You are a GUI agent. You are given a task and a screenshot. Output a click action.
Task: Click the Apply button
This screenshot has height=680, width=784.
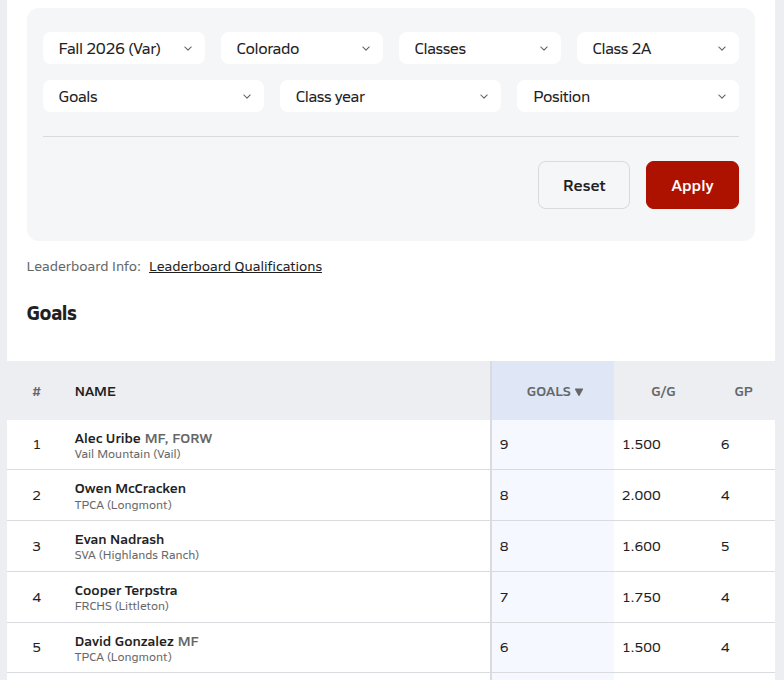(692, 185)
